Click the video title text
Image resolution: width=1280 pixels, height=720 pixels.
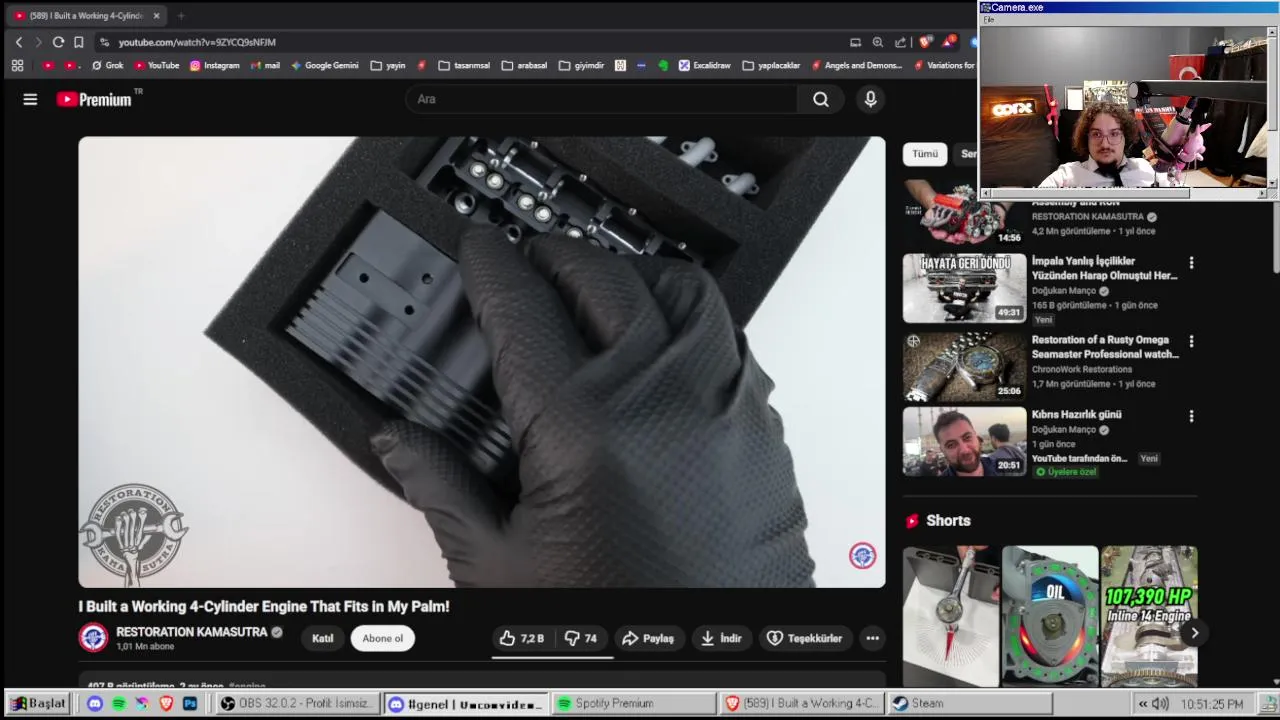(x=264, y=606)
